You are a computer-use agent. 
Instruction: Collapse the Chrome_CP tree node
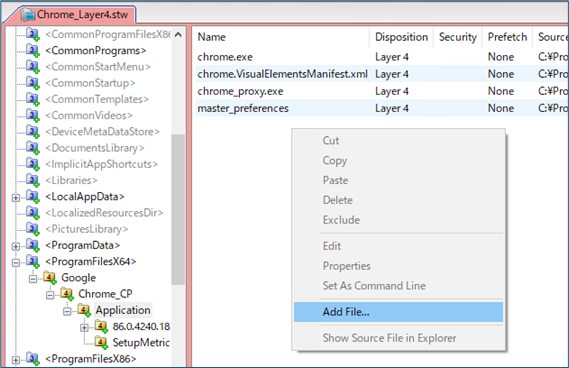50,295
